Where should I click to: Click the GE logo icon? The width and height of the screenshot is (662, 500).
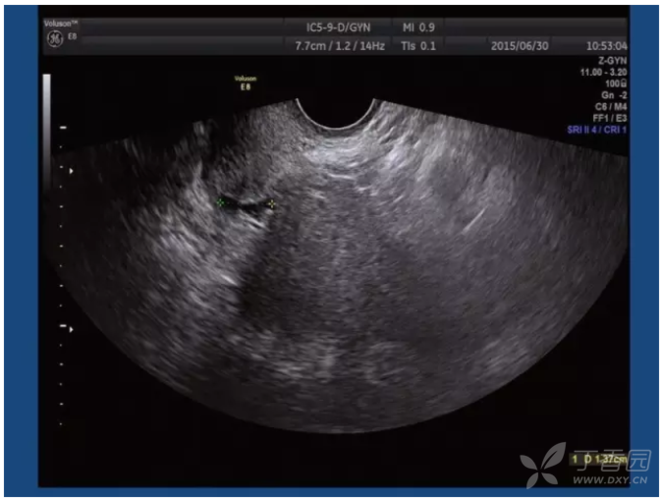click(x=55, y=39)
